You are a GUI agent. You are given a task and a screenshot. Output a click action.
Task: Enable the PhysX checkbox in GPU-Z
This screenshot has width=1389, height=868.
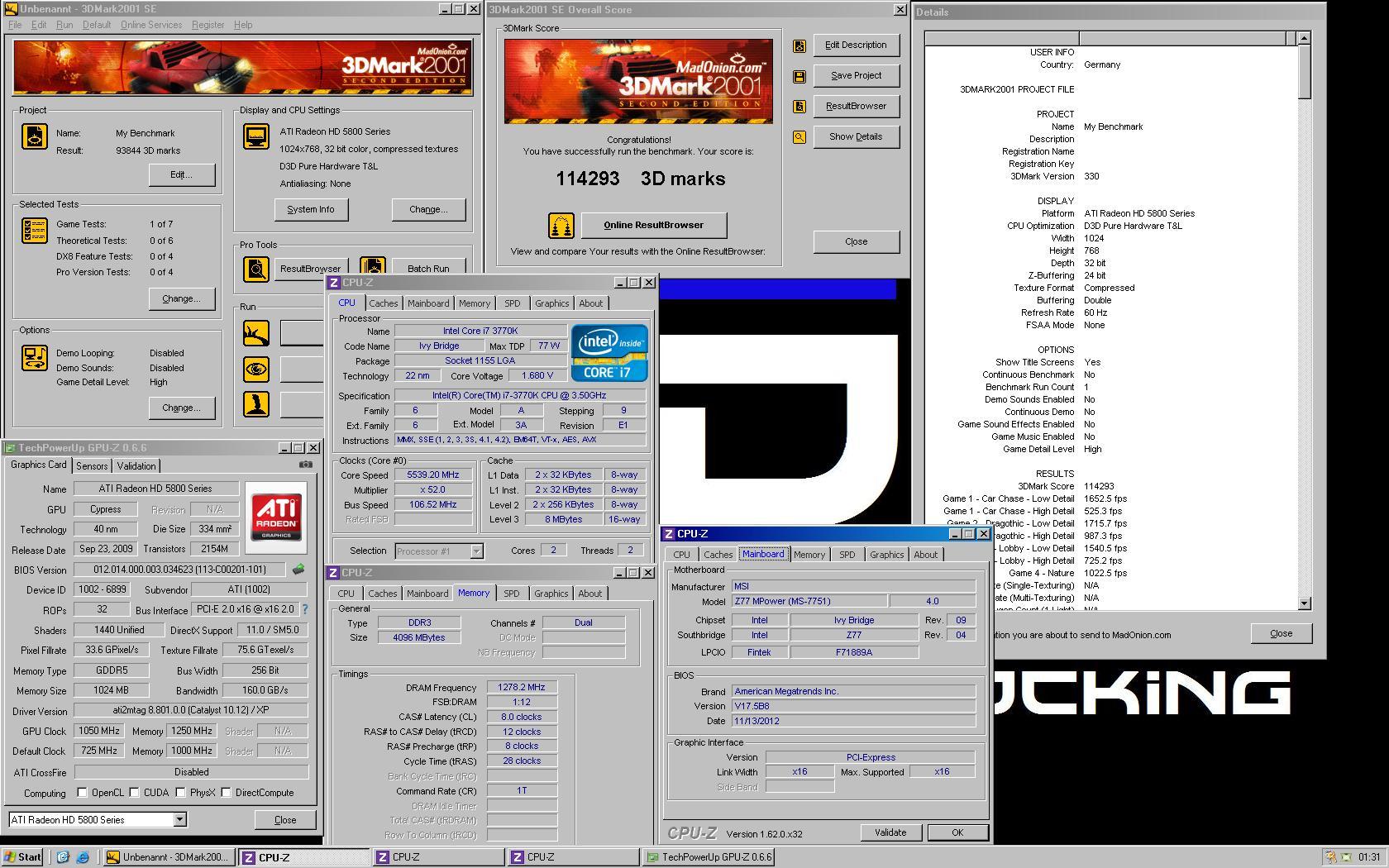tap(179, 792)
